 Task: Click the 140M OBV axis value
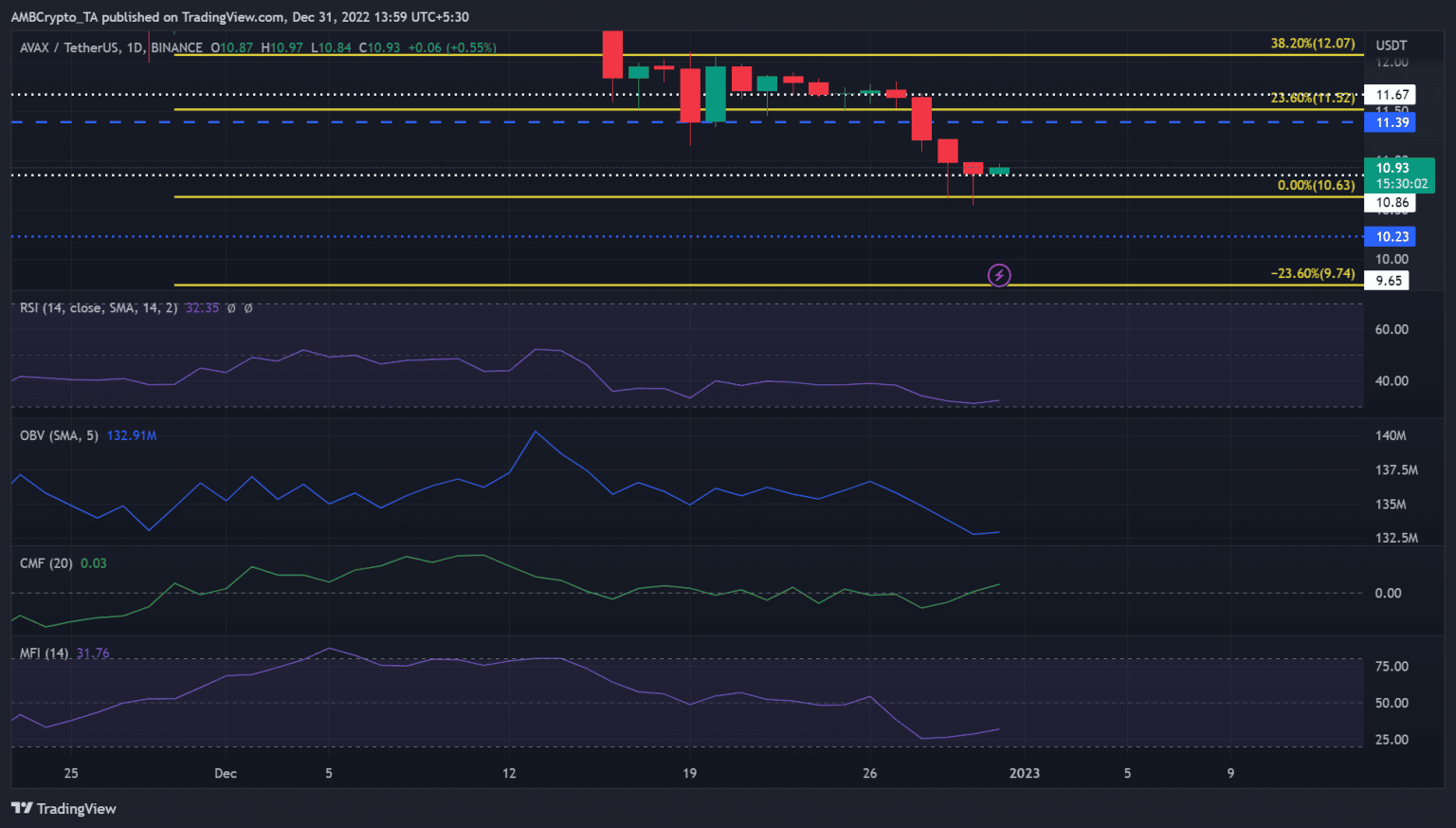tap(1391, 435)
